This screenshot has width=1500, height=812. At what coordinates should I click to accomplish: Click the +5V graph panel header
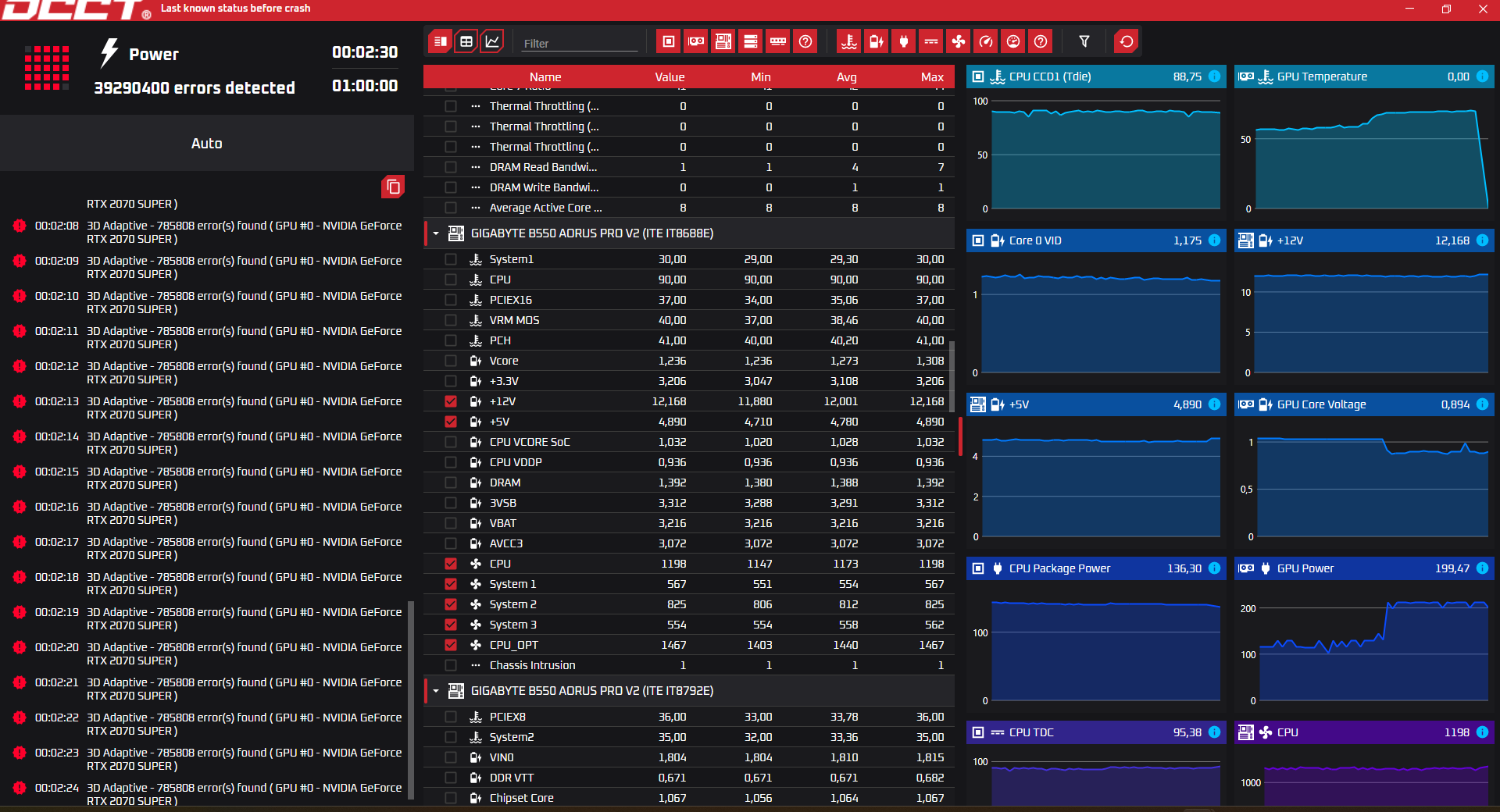point(1097,404)
